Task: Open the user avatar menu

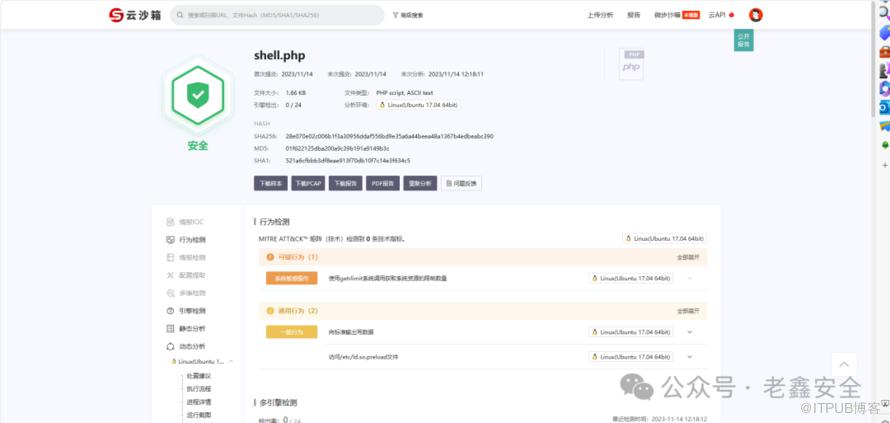Action: point(755,15)
